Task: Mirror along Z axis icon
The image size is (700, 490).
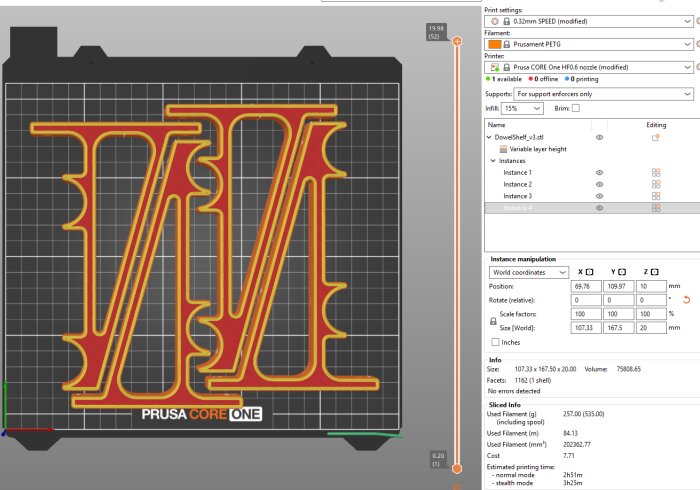Action: click(654, 272)
